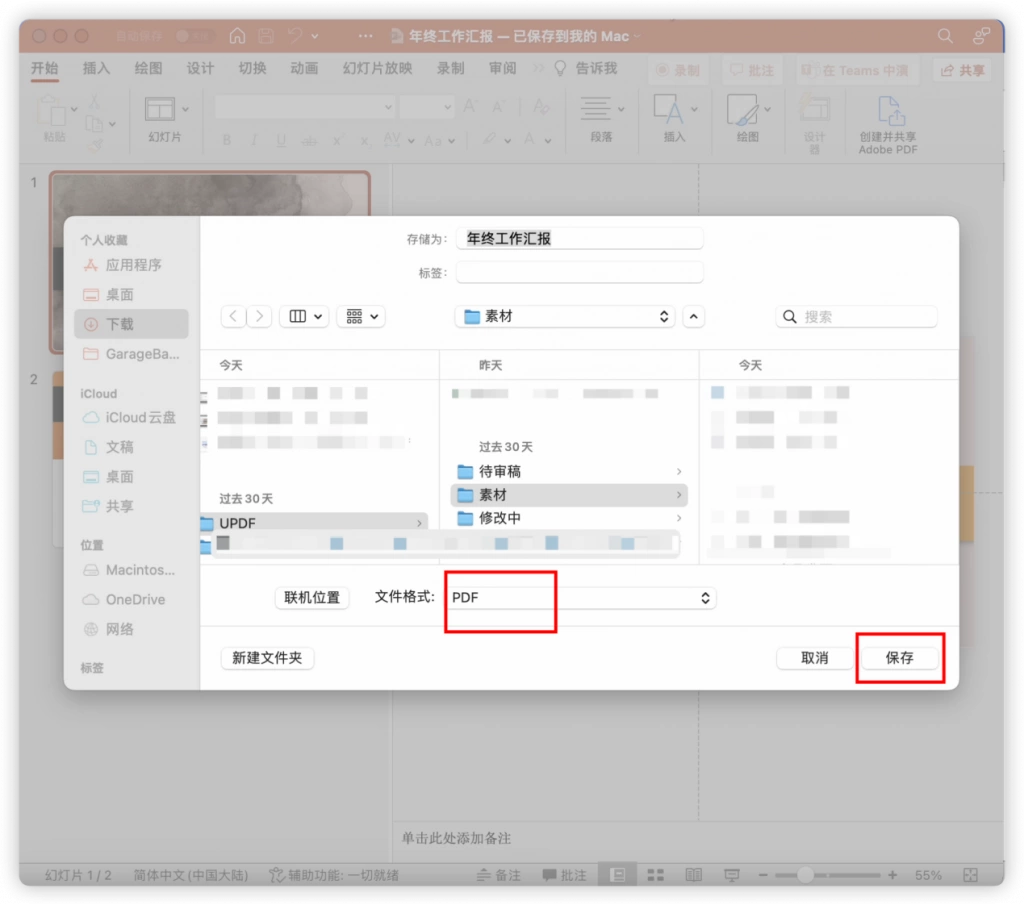Open the 素材 folder location popup
Screen dimensions: 1024x905
click(x=566, y=317)
